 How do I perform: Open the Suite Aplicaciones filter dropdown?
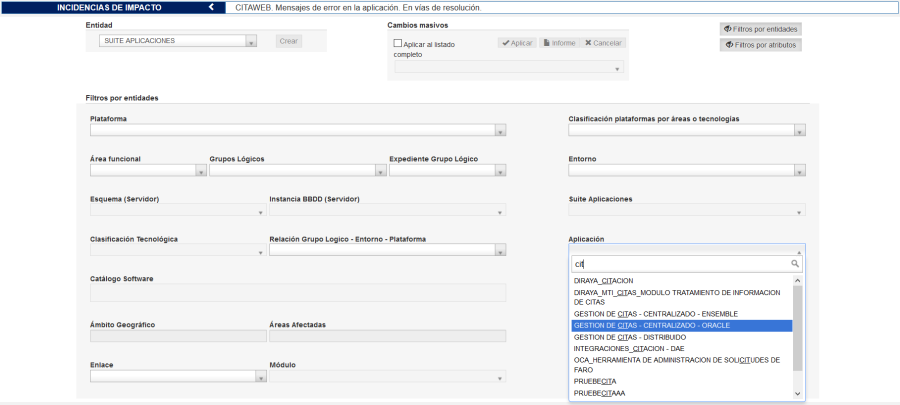point(687,210)
